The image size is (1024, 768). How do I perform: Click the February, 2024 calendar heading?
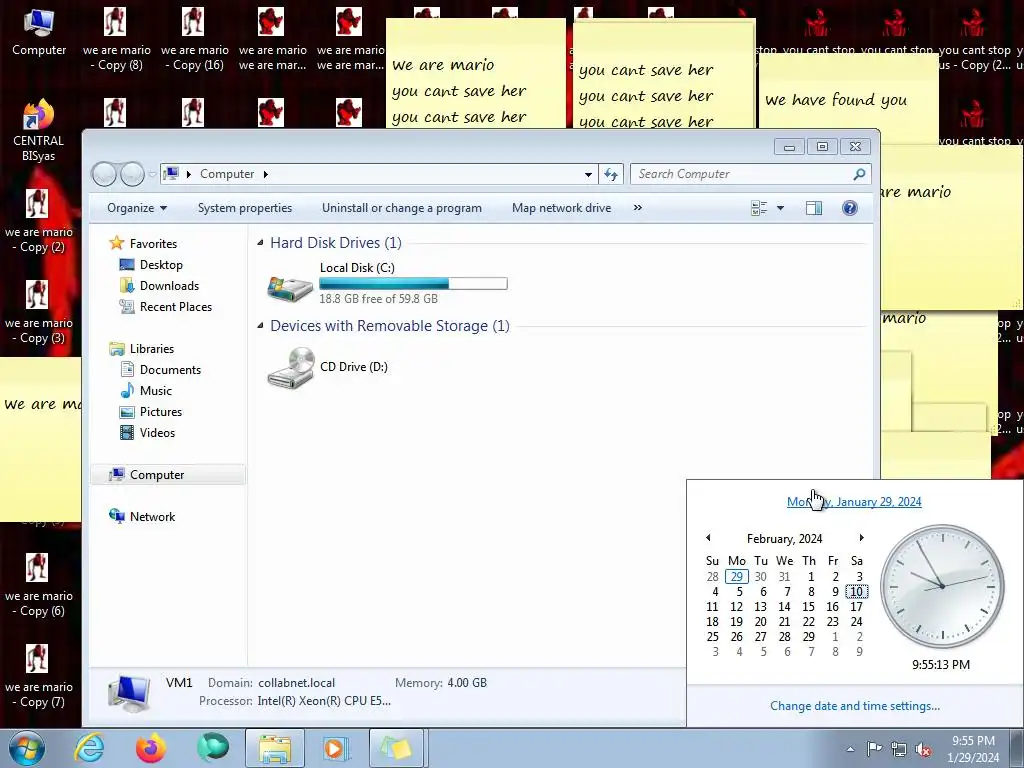click(784, 539)
